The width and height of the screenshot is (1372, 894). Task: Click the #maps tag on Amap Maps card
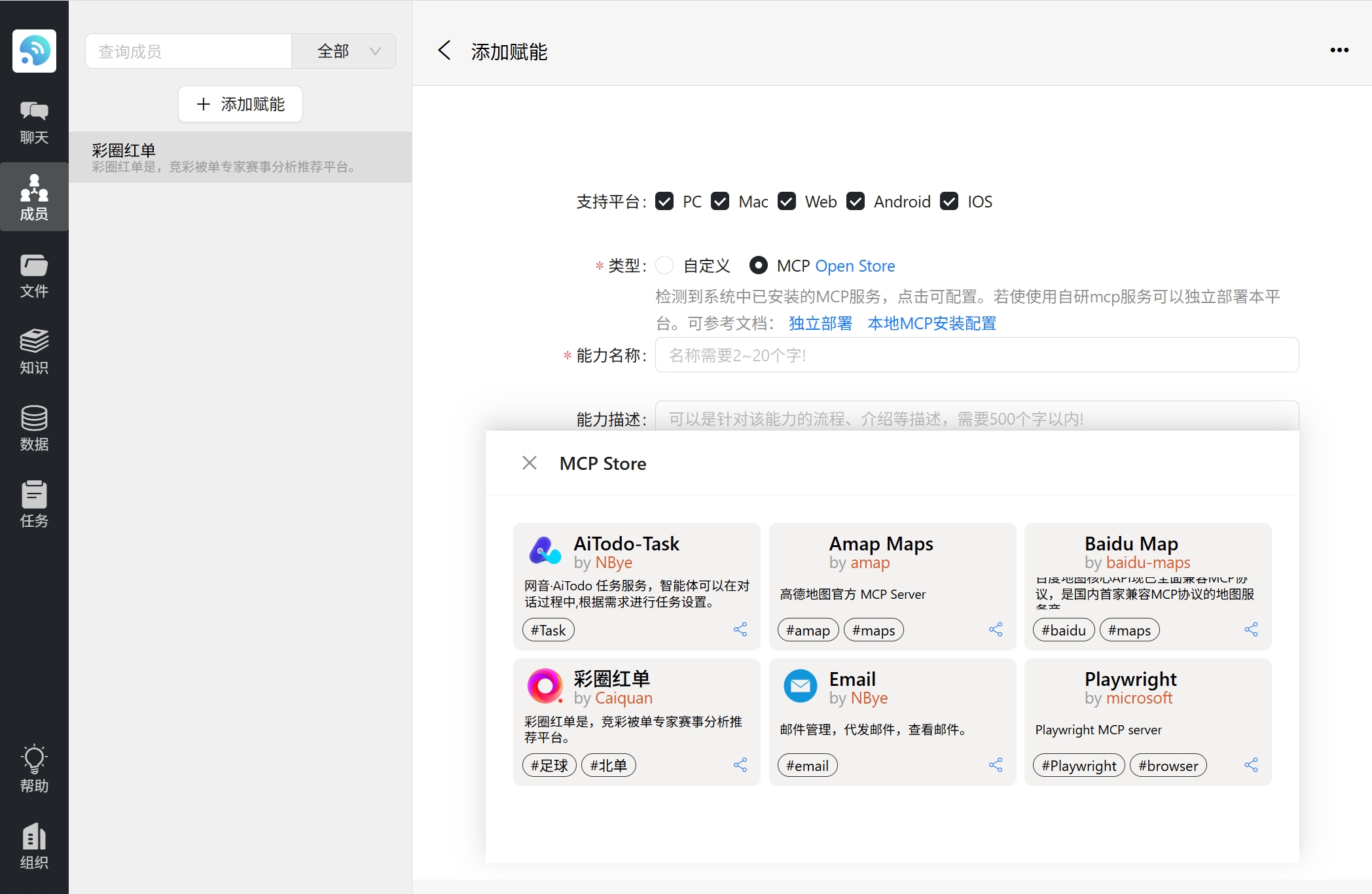pos(874,630)
